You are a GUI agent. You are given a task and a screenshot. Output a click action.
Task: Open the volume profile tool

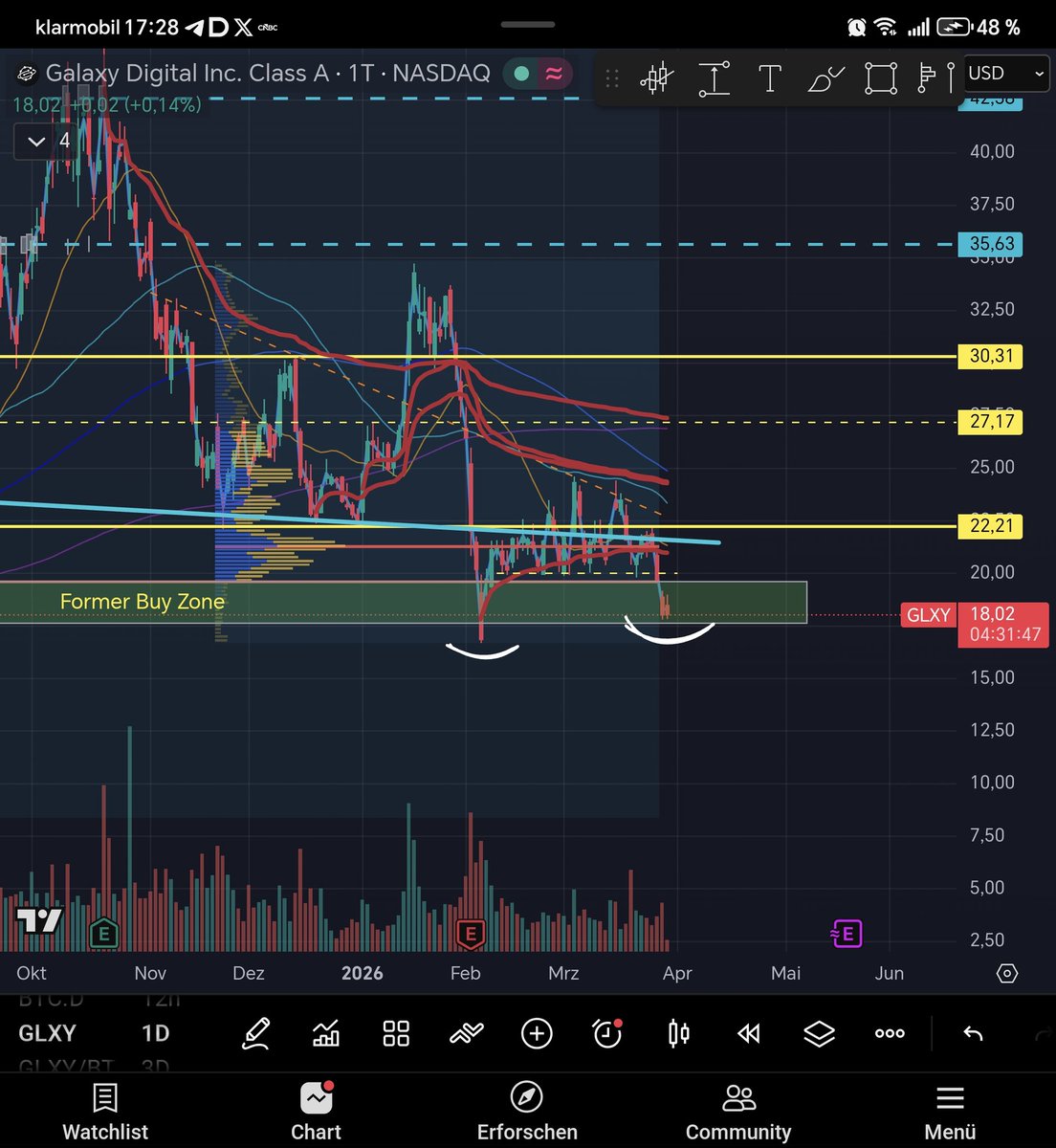coord(935,77)
